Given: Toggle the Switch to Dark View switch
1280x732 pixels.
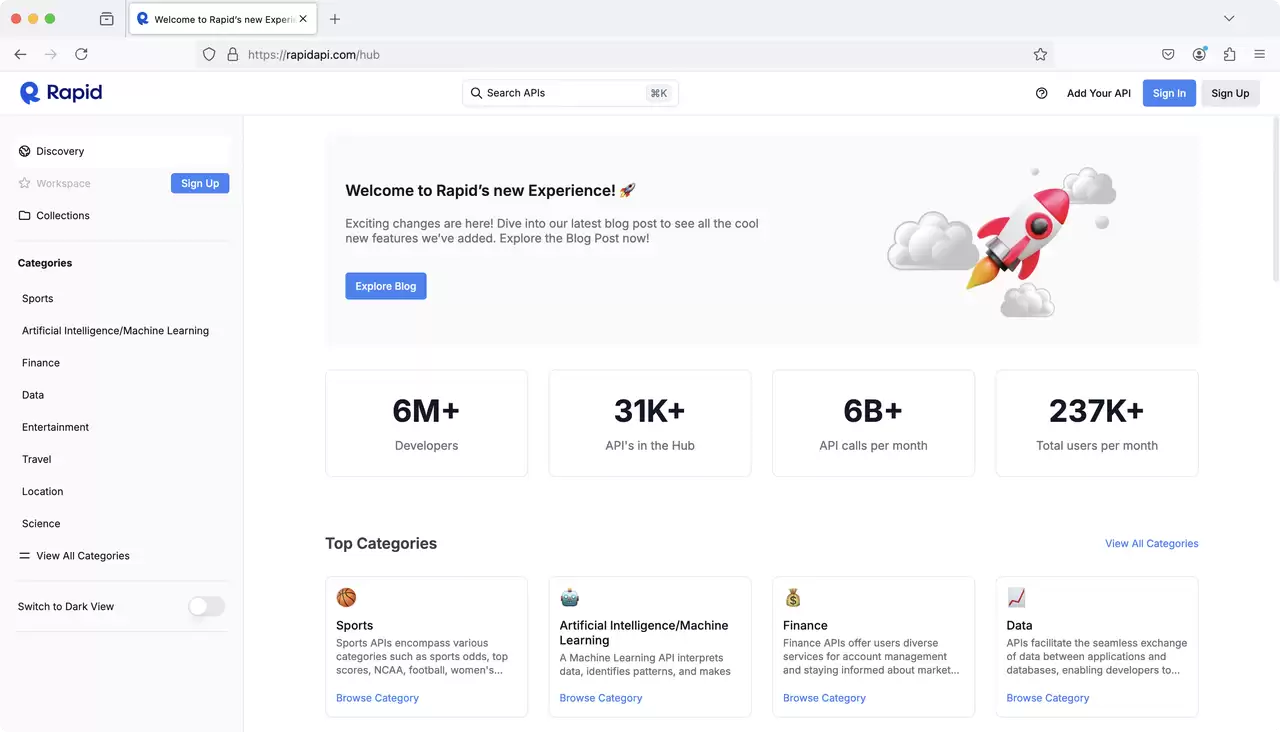Looking at the screenshot, I should pyautogui.click(x=207, y=606).
